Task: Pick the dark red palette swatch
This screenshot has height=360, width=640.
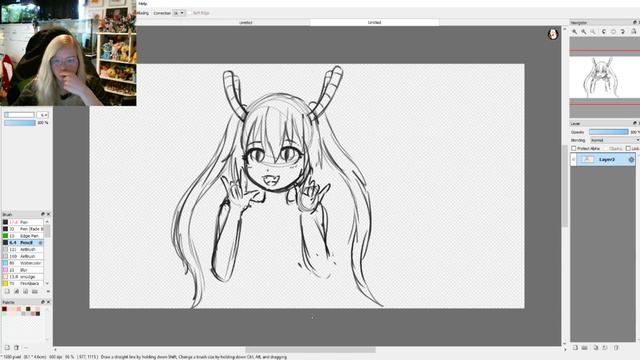Action: click(x=4, y=309)
